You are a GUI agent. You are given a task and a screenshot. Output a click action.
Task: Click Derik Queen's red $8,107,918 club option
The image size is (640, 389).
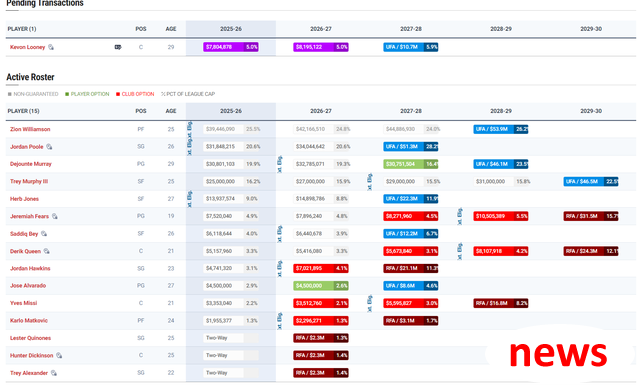point(501,251)
